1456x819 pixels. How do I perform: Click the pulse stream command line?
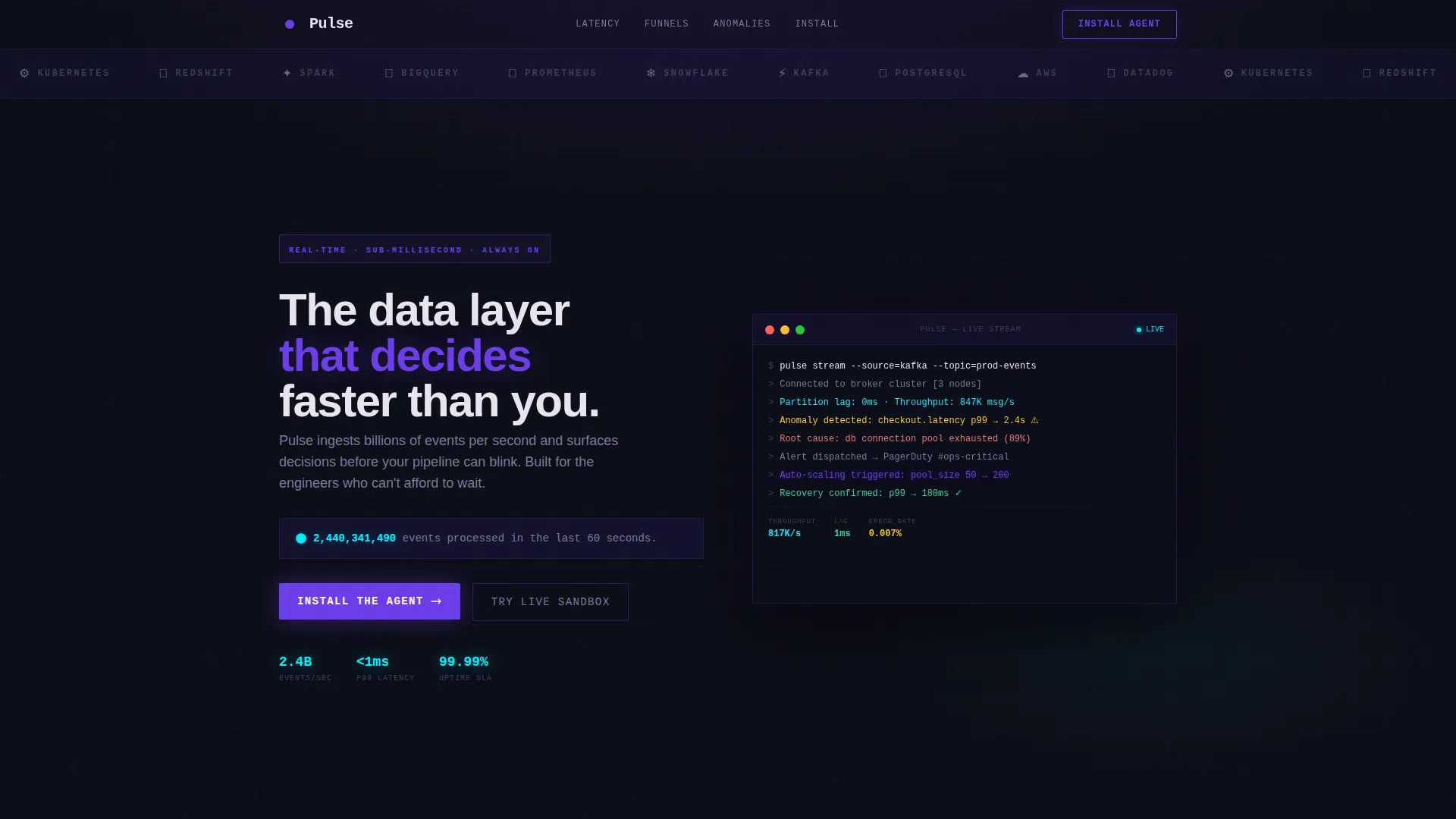click(908, 366)
